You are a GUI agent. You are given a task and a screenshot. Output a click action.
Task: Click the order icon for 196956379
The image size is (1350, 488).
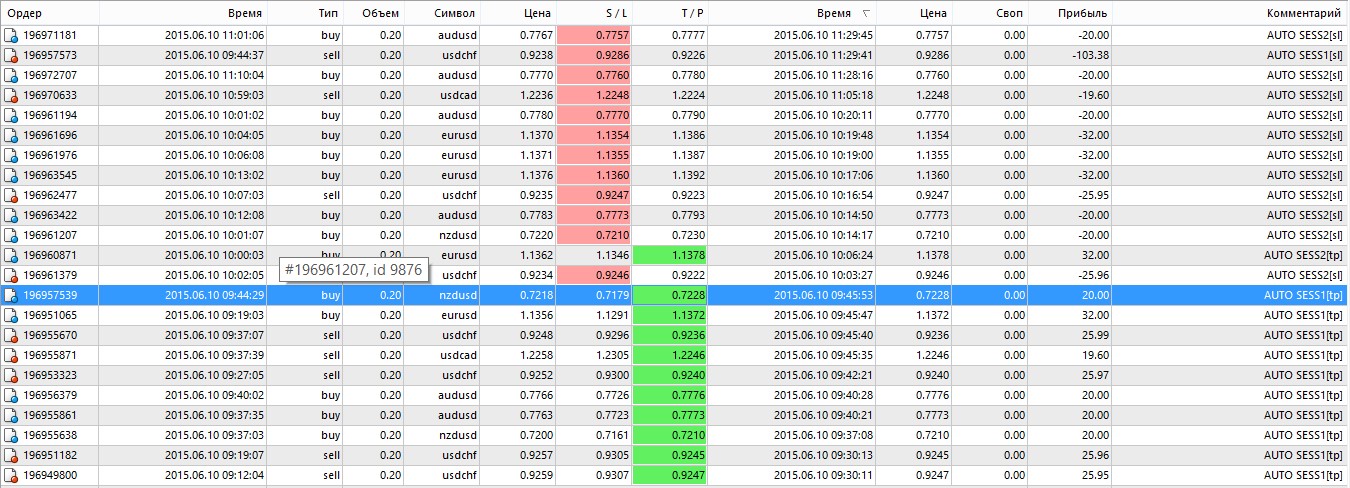(x=11, y=395)
